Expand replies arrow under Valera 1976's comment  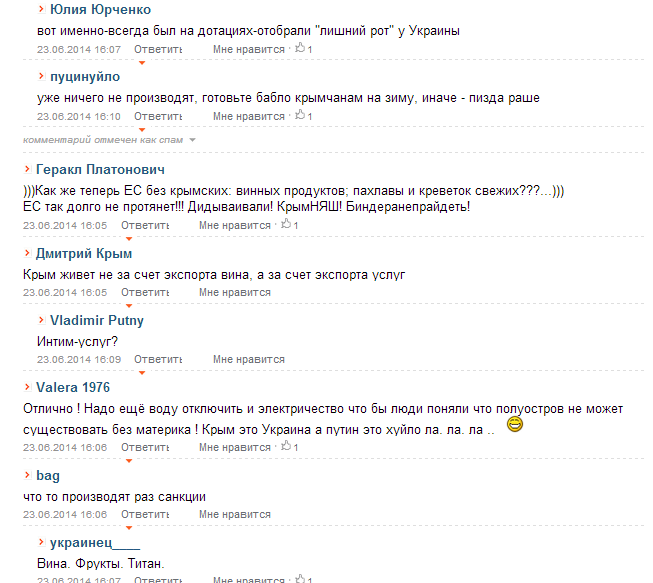(x=129, y=461)
